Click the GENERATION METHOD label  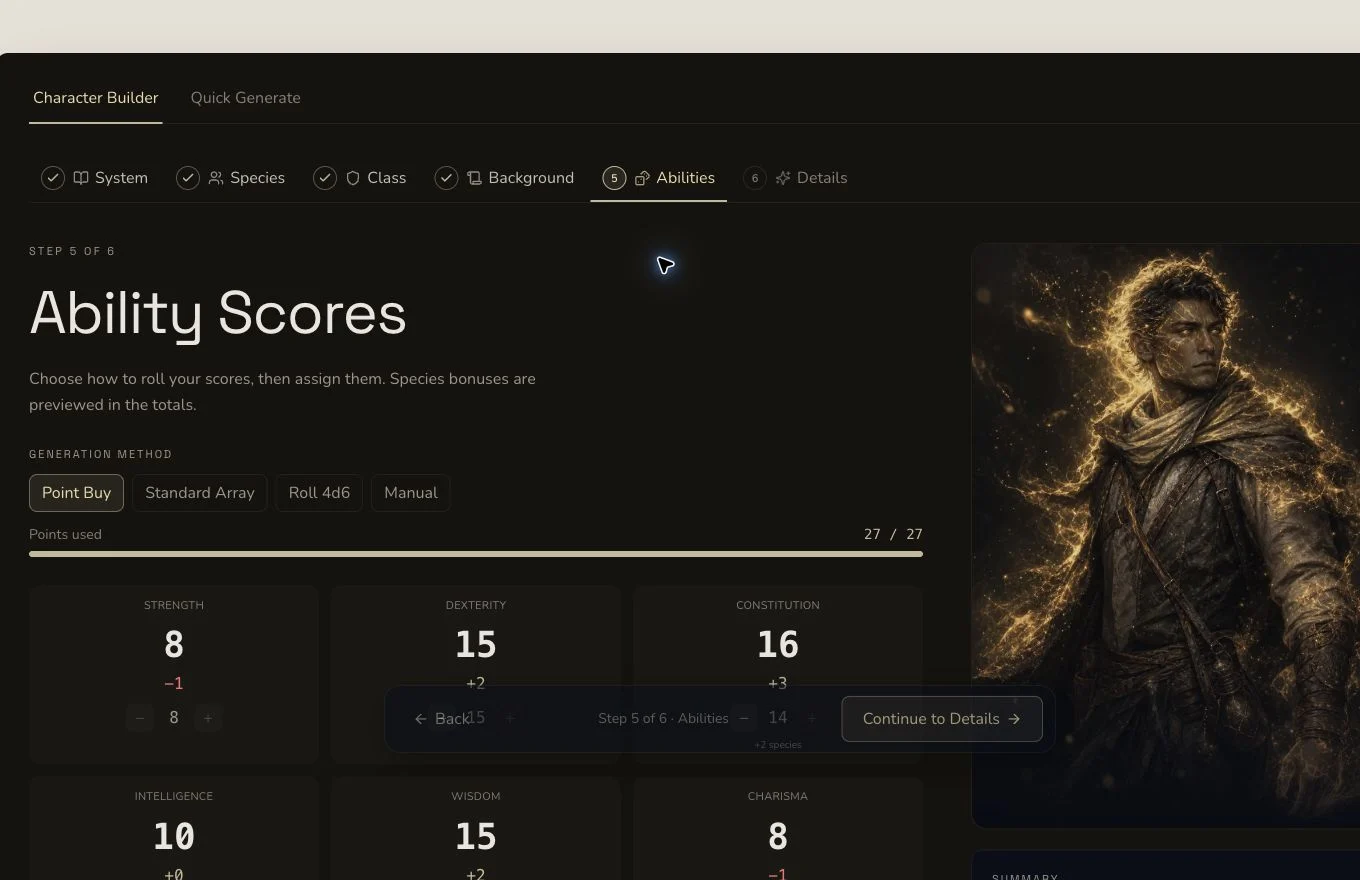tap(101, 454)
